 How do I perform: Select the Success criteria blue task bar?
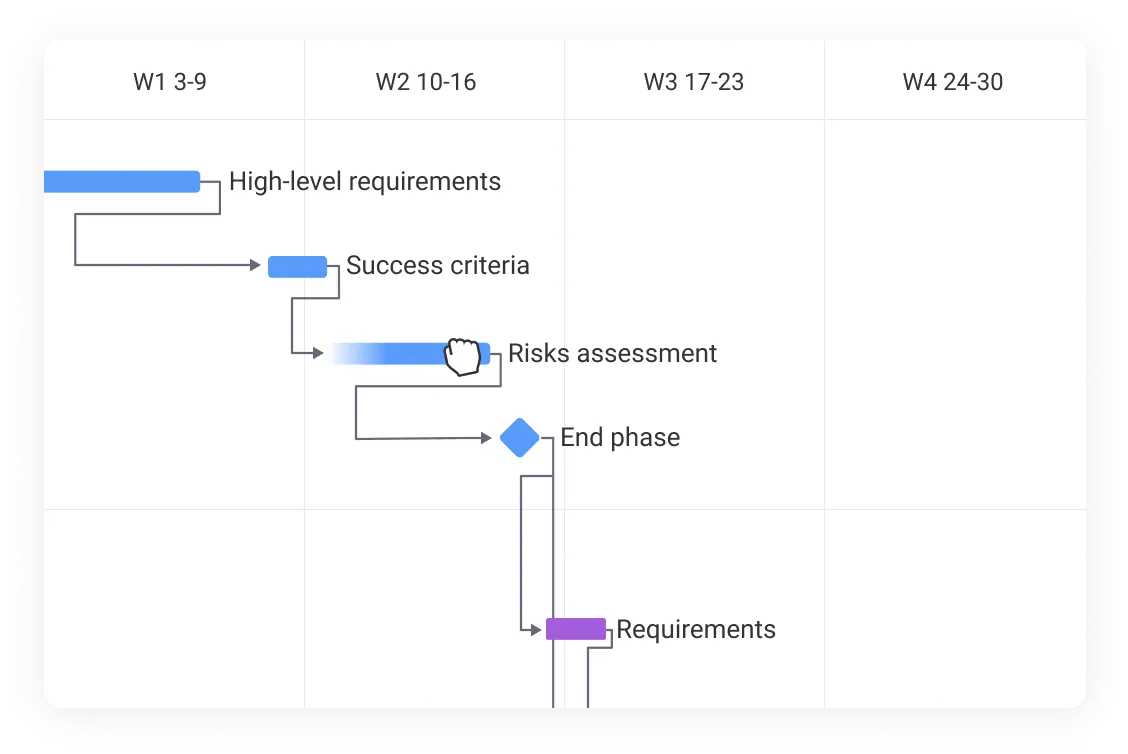click(x=297, y=266)
